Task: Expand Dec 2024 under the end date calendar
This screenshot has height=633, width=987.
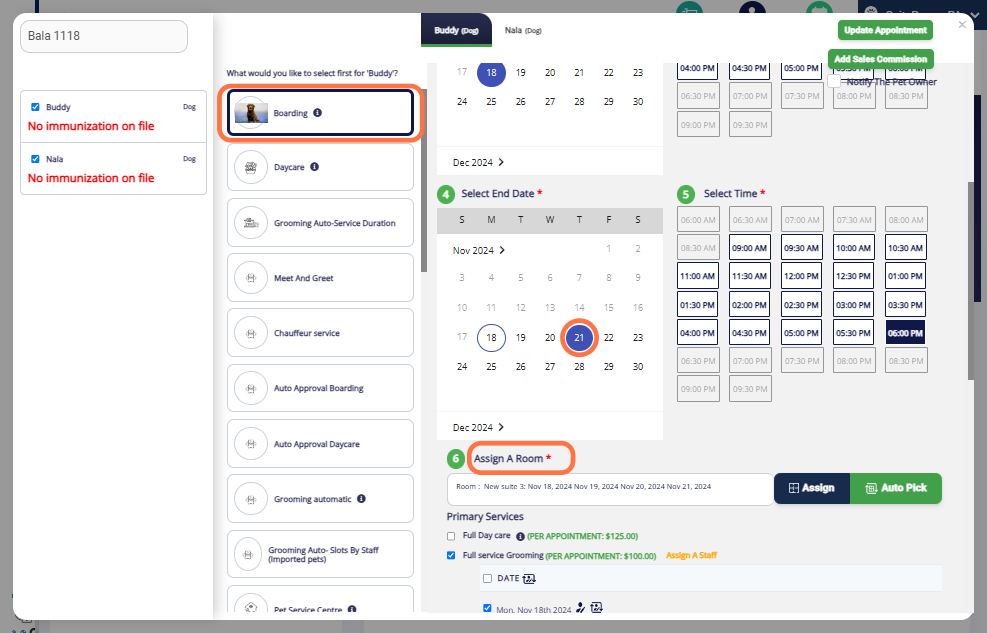Action: point(478,427)
